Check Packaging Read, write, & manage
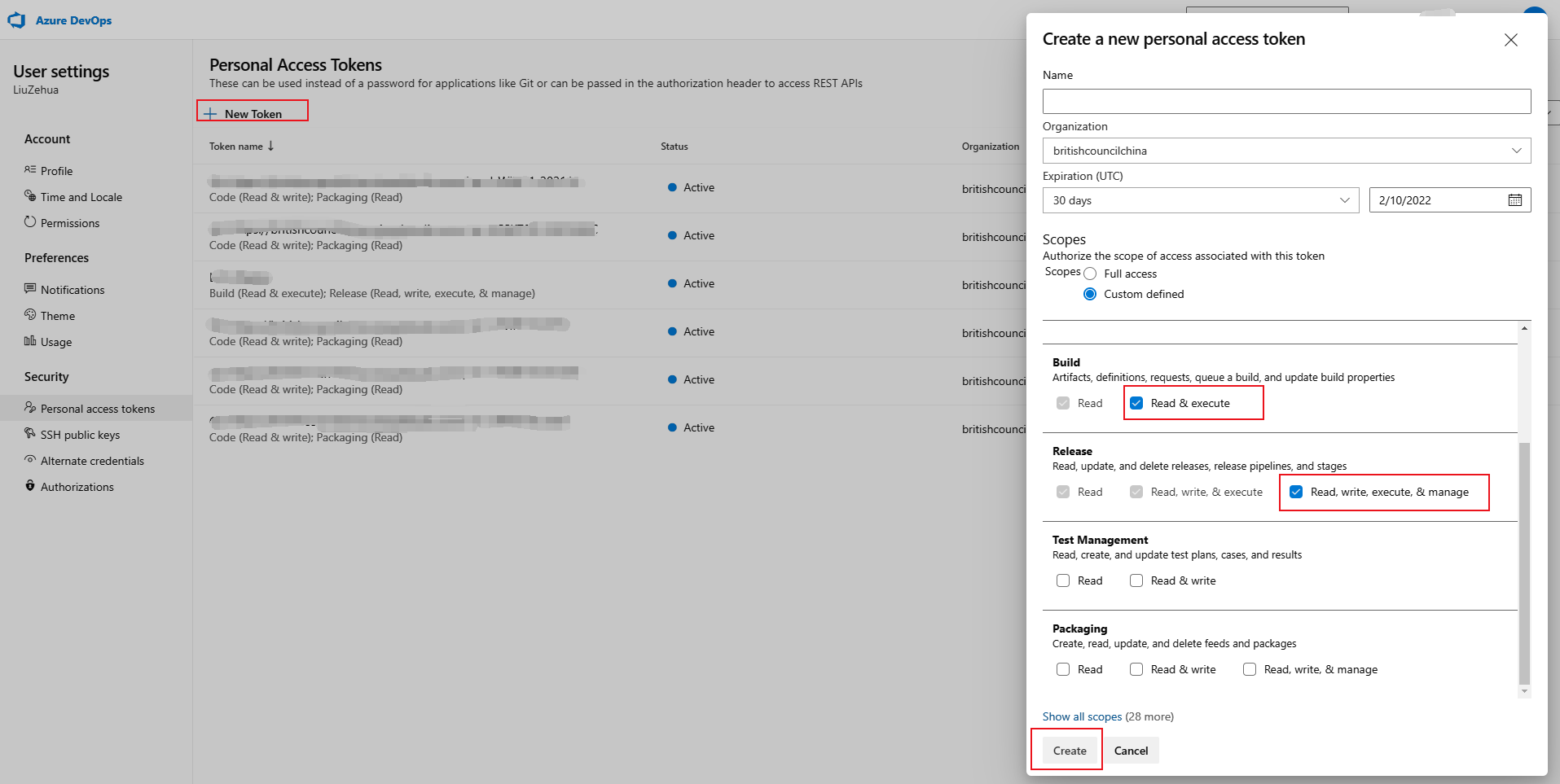Viewport: 1560px width, 784px height. [x=1250, y=669]
